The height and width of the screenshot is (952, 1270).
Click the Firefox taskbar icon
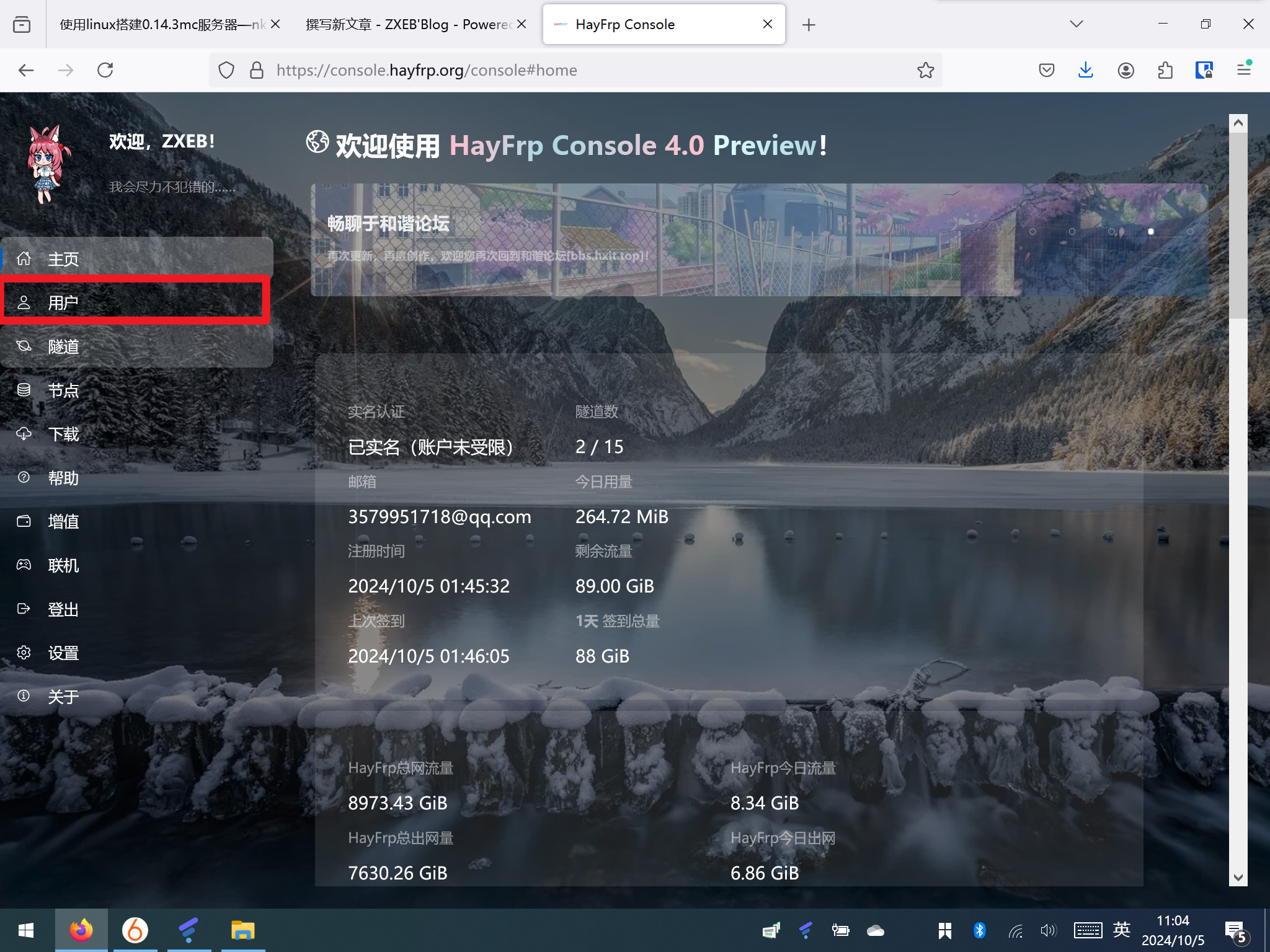coord(81,930)
